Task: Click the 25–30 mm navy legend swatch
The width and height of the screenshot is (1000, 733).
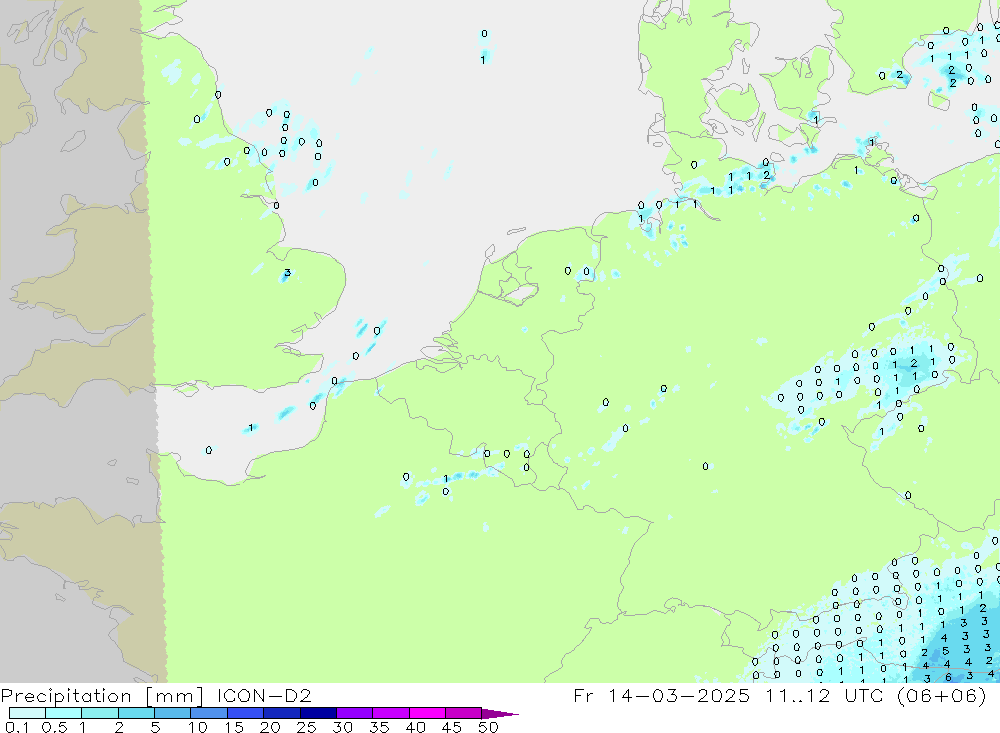Action: click(x=318, y=713)
